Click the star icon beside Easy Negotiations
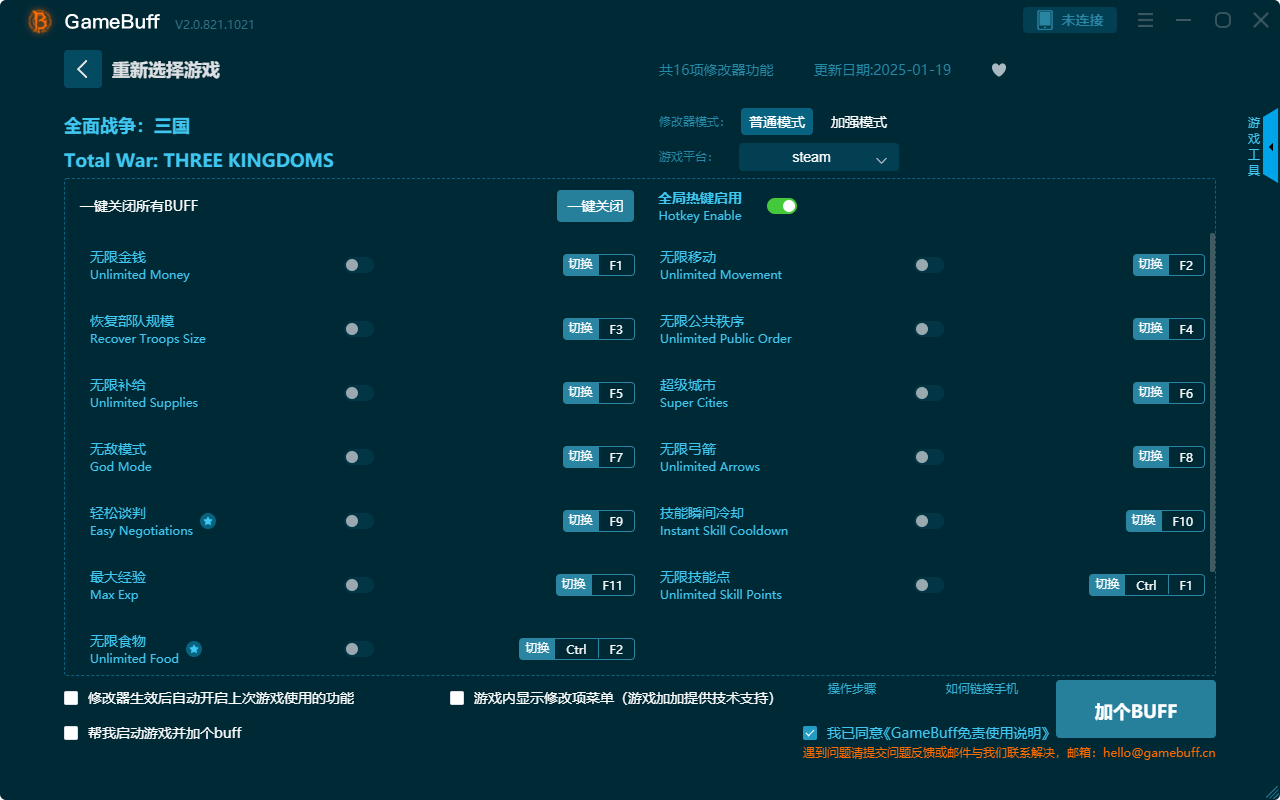Image resolution: width=1280 pixels, height=800 pixels. [x=207, y=520]
